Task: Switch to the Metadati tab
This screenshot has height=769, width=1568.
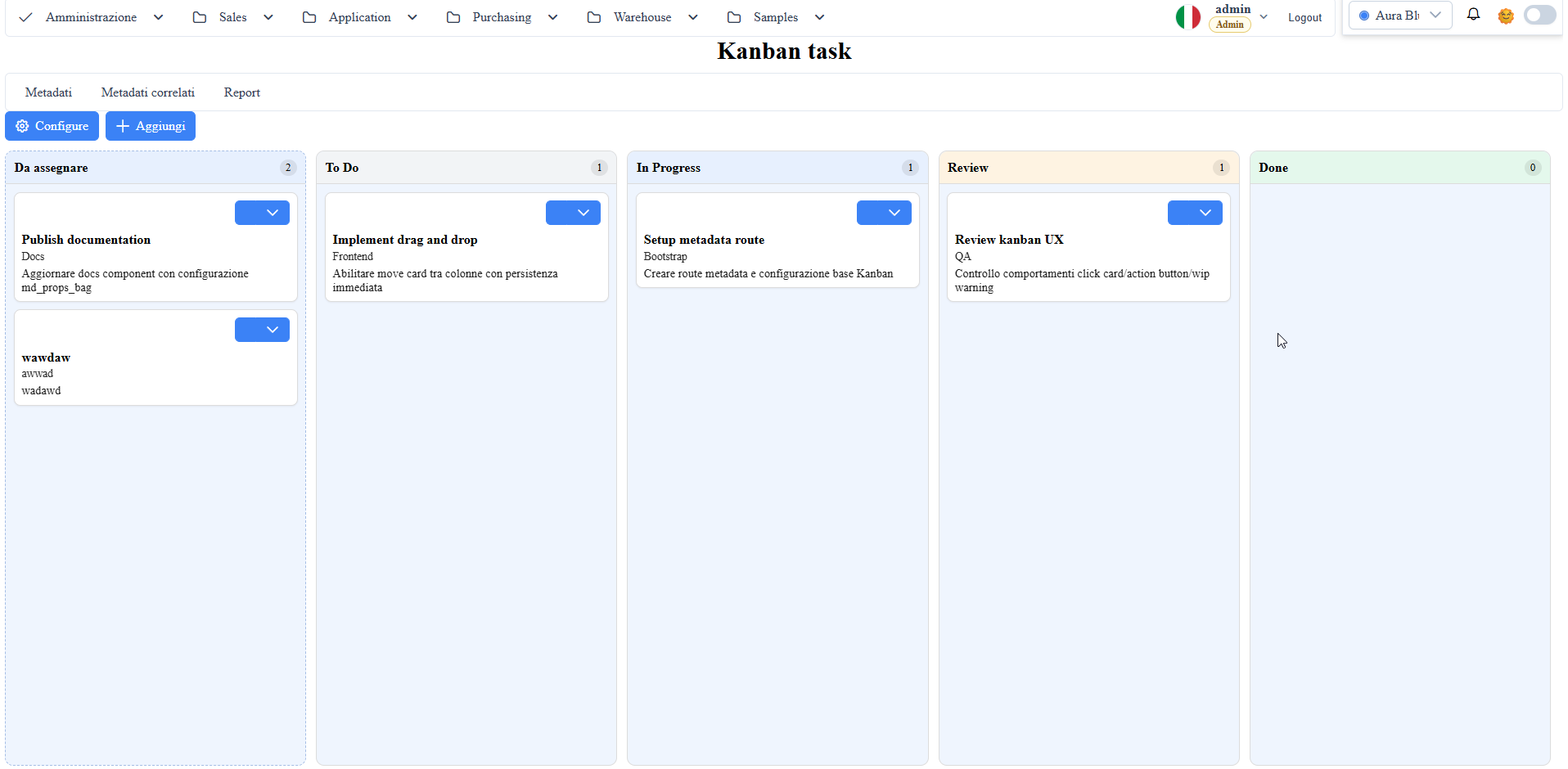Action: [x=48, y=92]
